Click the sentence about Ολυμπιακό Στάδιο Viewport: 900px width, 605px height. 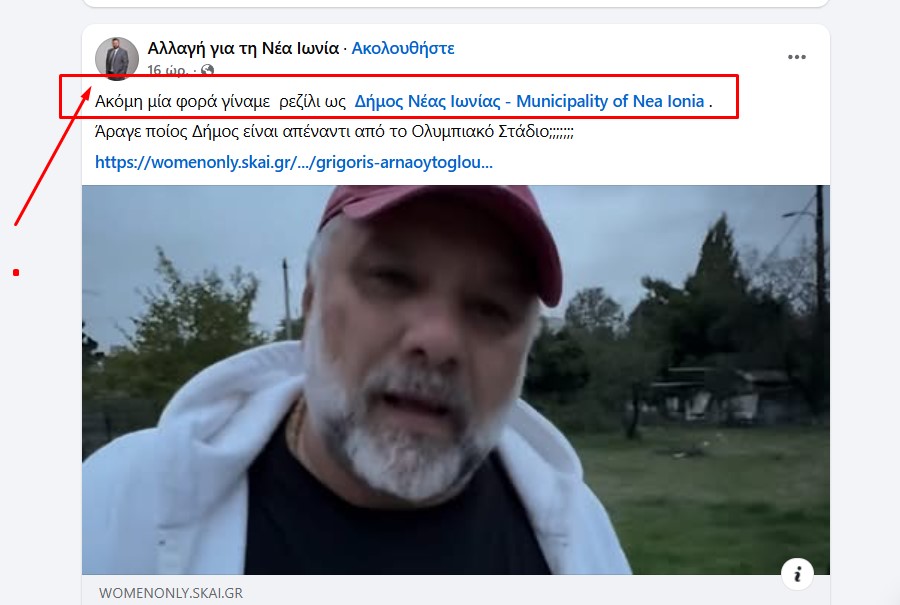coord(334,131)
